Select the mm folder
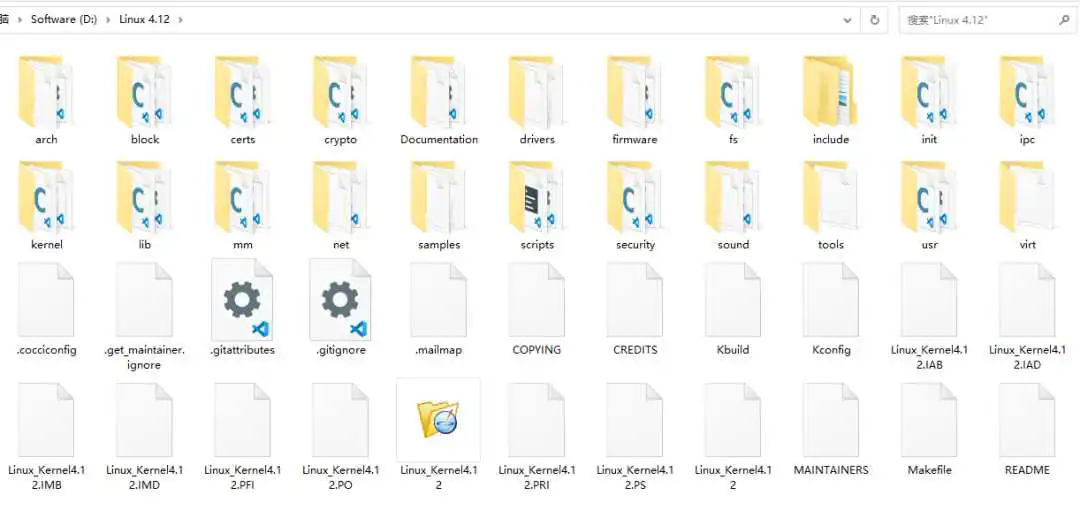1080x526 pixels. [x=242, y=205]
